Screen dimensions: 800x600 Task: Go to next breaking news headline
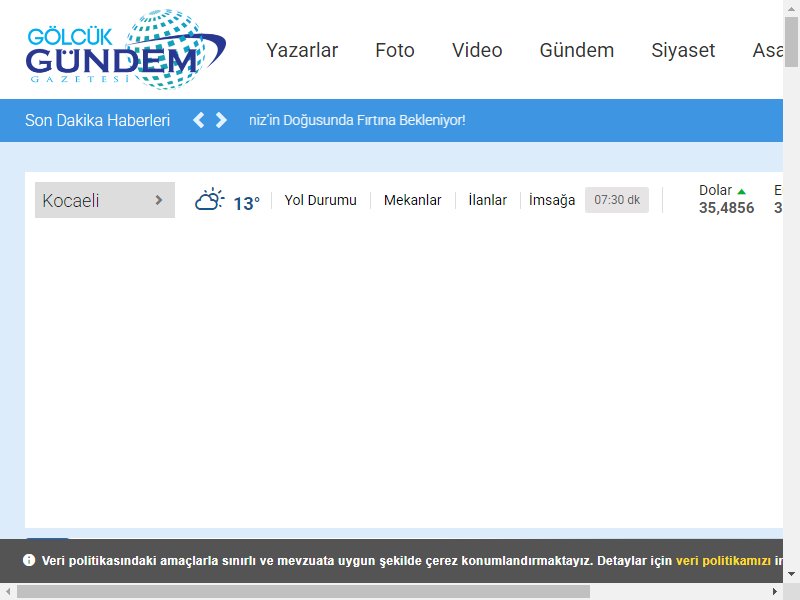point(221,120)
